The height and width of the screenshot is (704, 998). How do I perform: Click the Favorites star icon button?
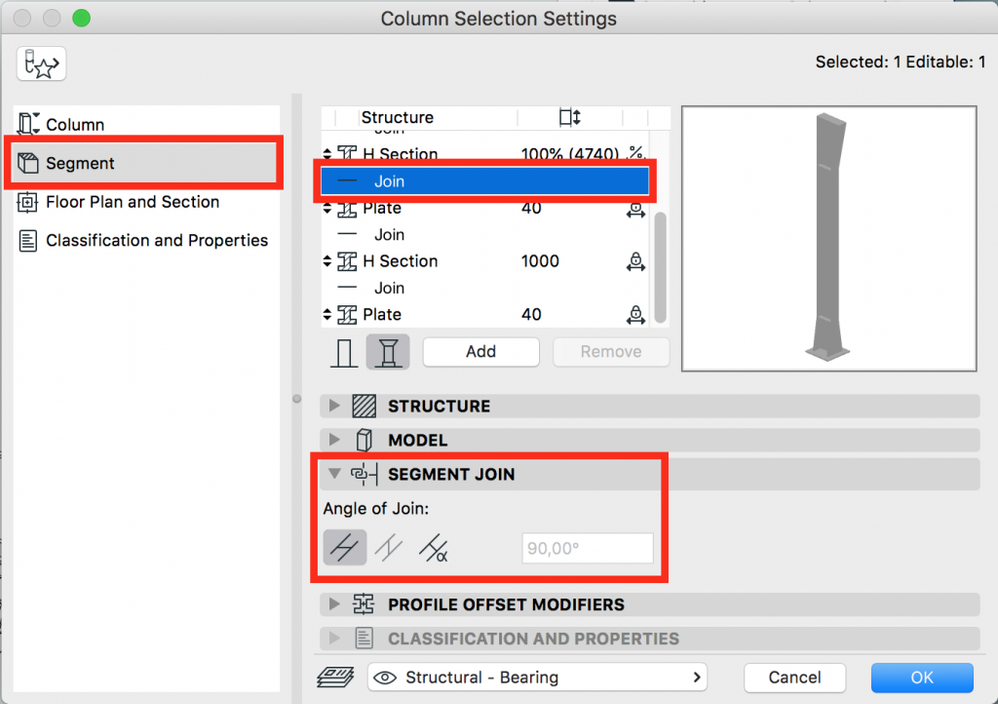[x=41, y=64]
